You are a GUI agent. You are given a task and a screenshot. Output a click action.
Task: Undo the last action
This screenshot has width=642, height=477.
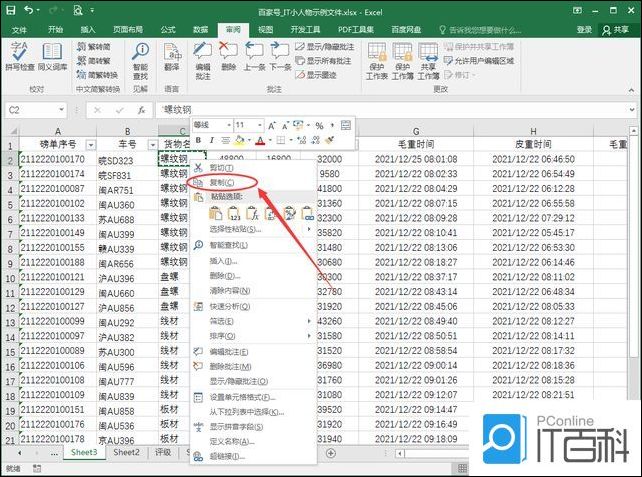point(28,10)
